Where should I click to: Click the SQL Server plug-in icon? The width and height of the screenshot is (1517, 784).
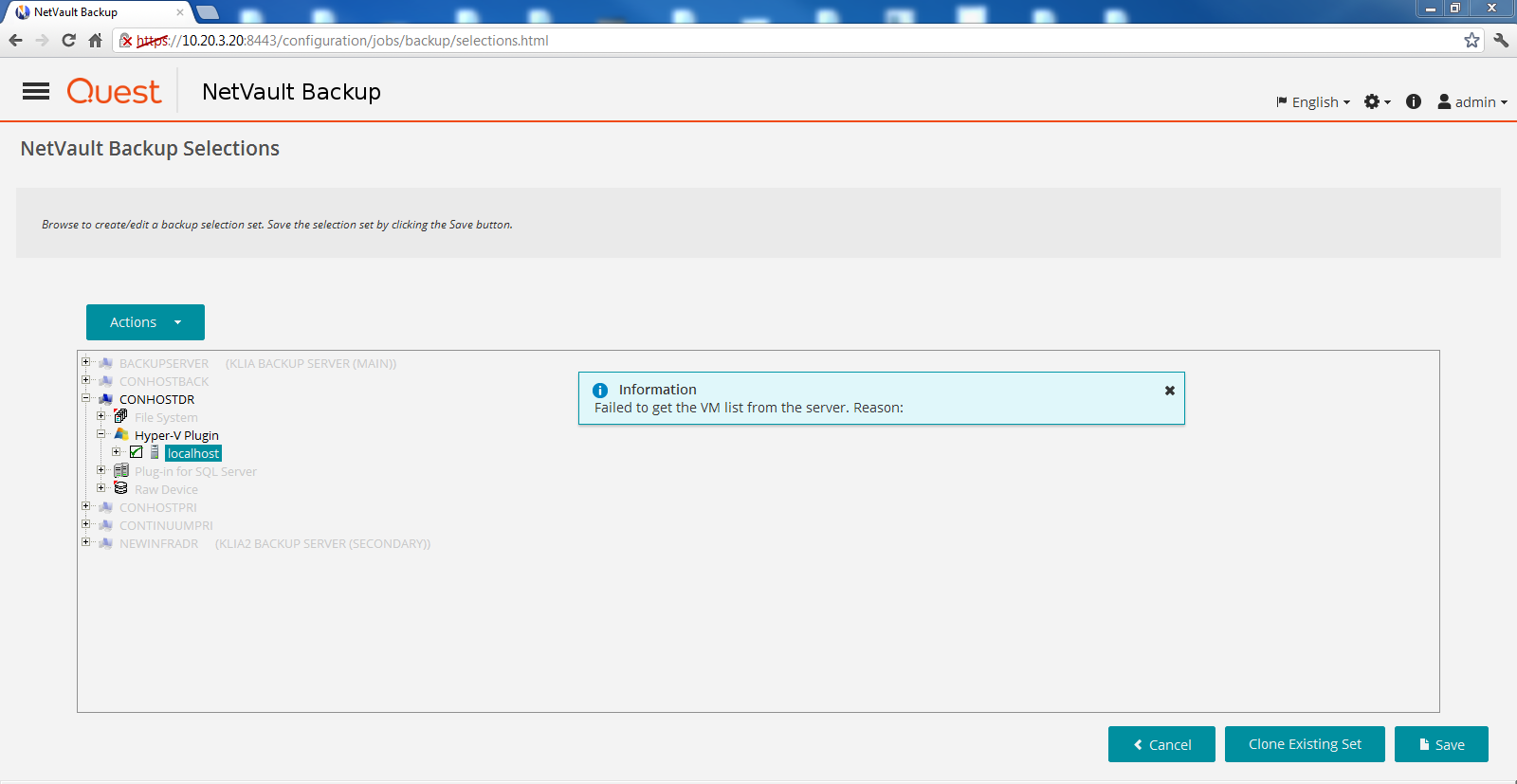click(120, 471)
